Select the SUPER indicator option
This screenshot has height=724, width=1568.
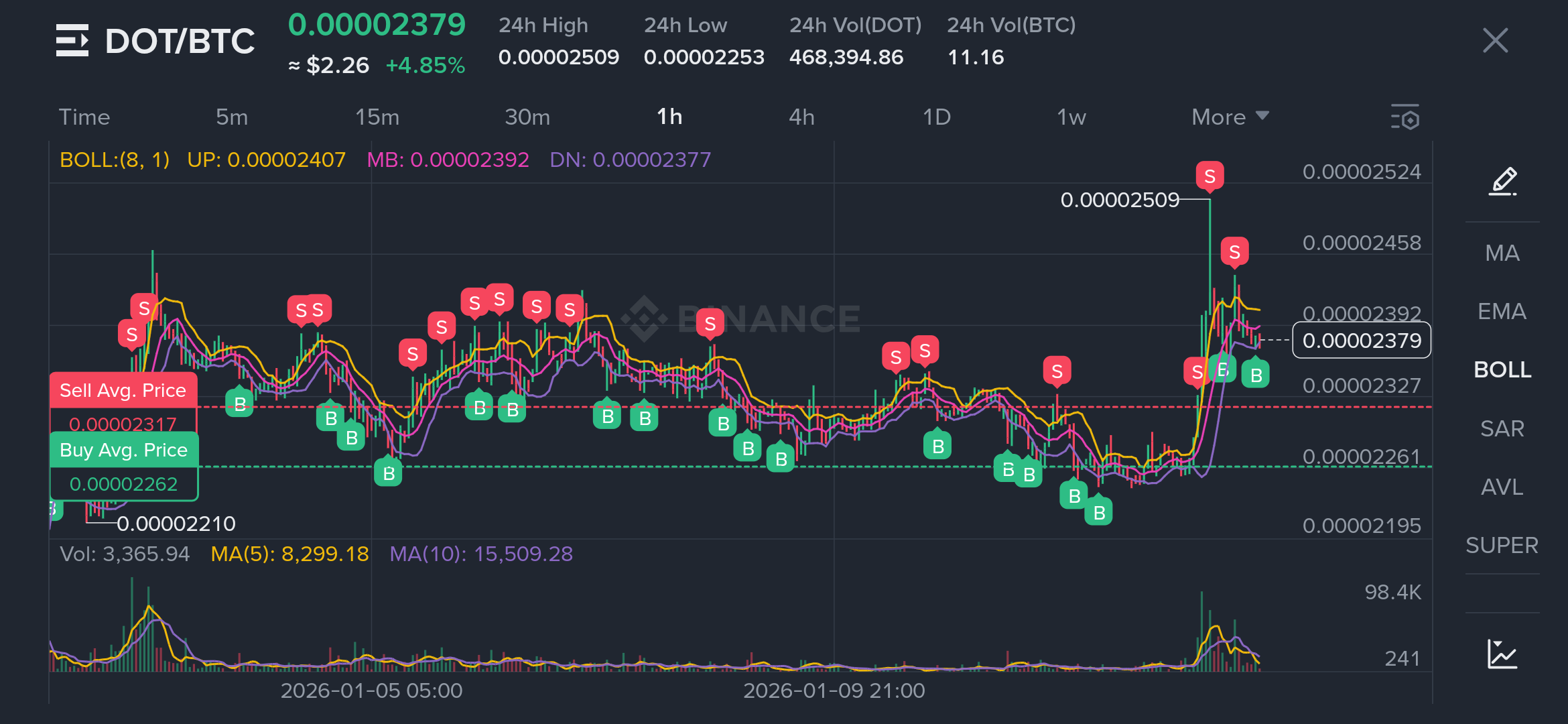pos(1502,545)
